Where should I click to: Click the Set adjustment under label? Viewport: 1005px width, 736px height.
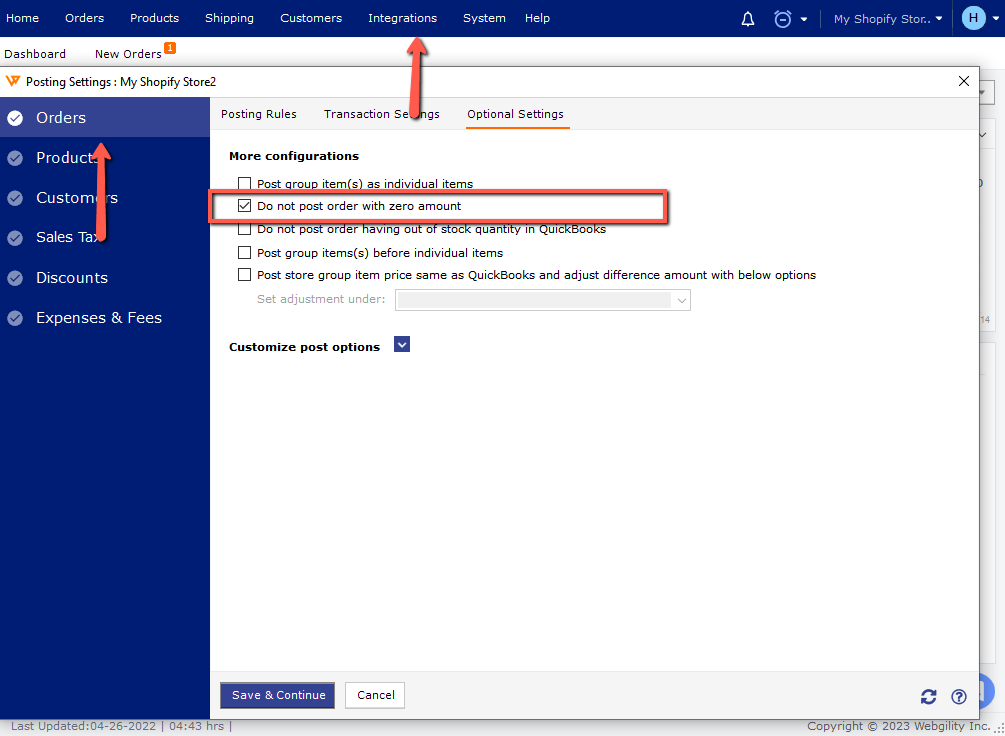pyautogui.click(x=321, y=299)
